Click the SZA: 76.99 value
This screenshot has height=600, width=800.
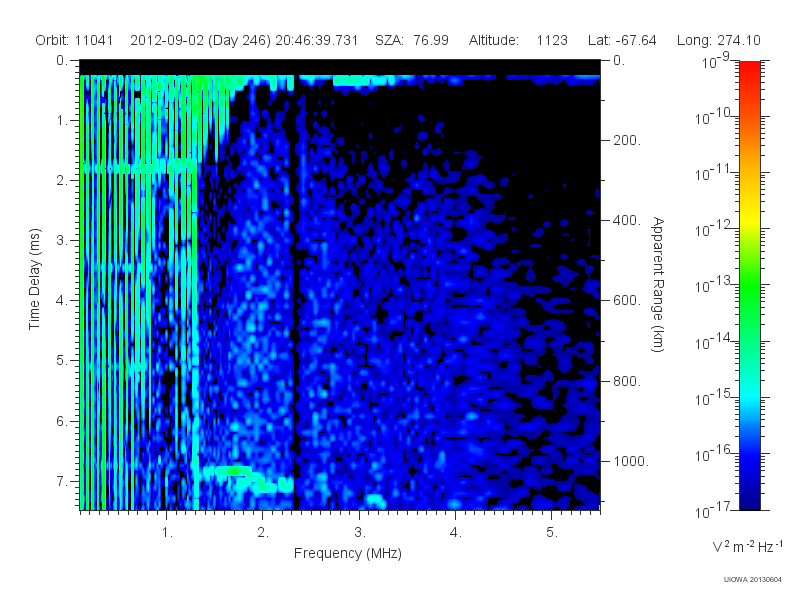[412, 40]
